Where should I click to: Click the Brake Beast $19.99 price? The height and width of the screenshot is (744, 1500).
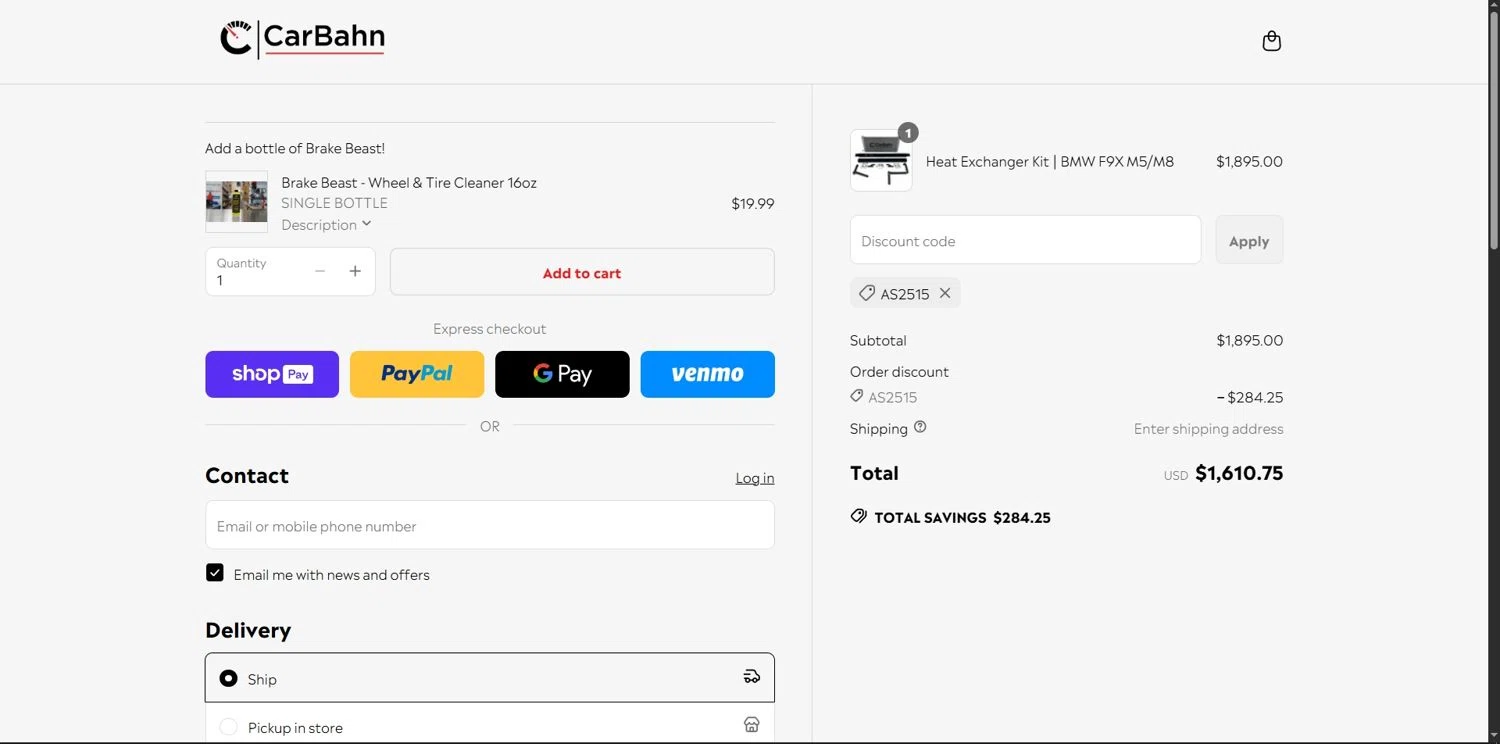coord(753,203)
